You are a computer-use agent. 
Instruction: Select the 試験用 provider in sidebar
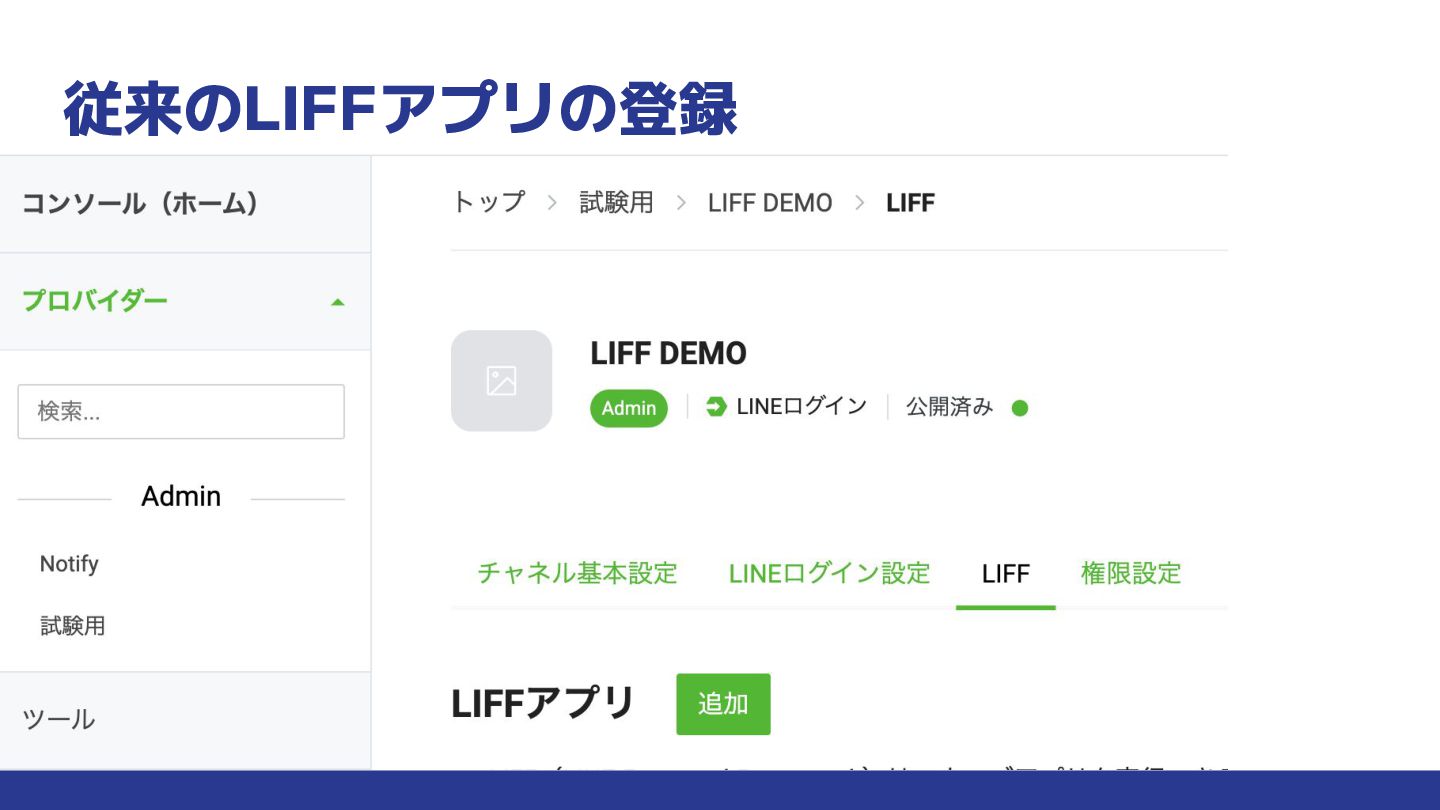(73, 626)
